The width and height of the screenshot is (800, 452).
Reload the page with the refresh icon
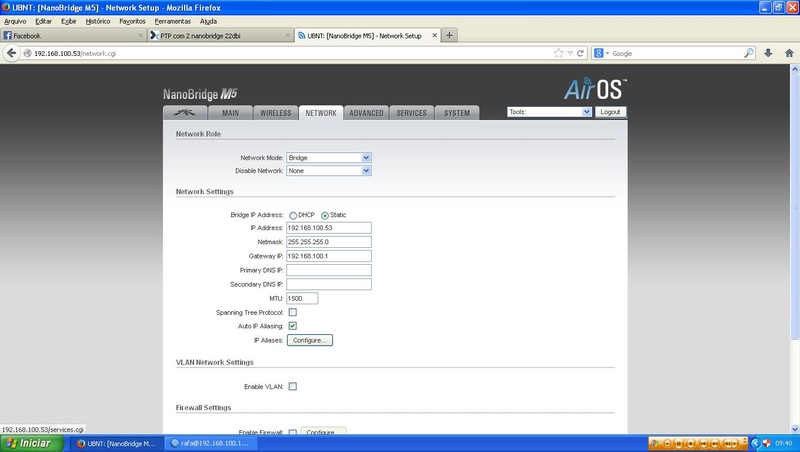[x=580, y=53]
